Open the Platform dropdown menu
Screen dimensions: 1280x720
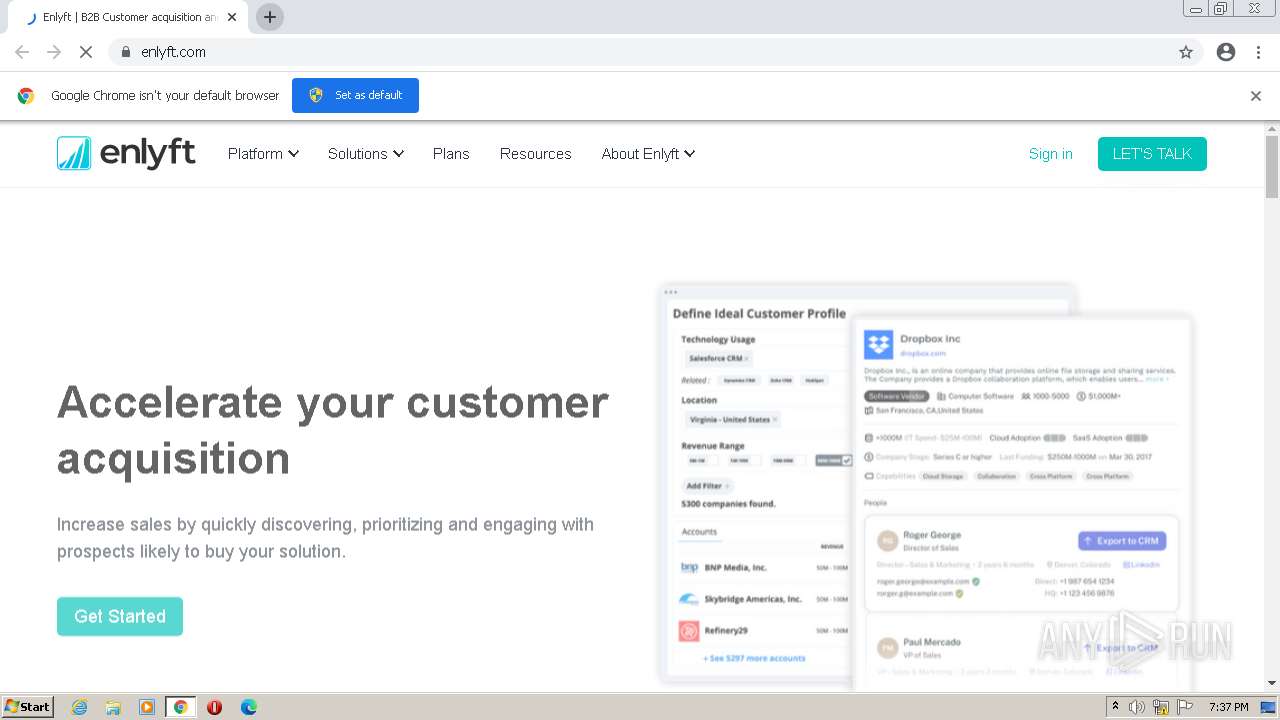263,153
